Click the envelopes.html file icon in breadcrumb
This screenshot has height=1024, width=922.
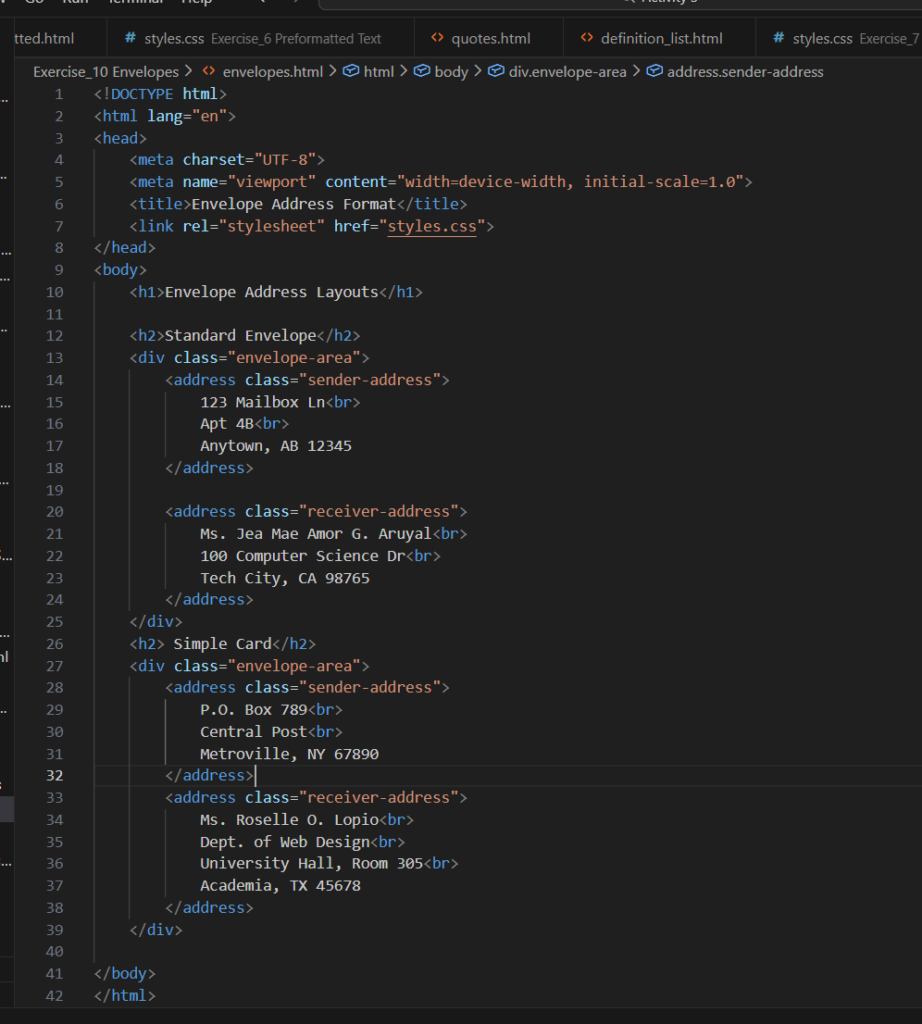point(209,72)
